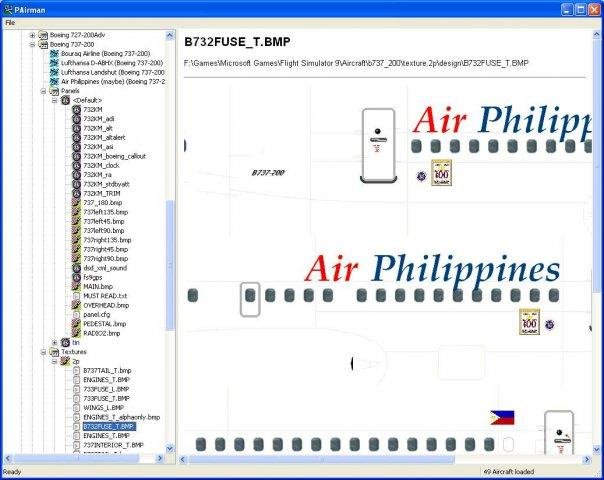Click the Boeing 737-200 aircraft folder icon
This screenshot has width=604, height=480.
pos(43,44)
